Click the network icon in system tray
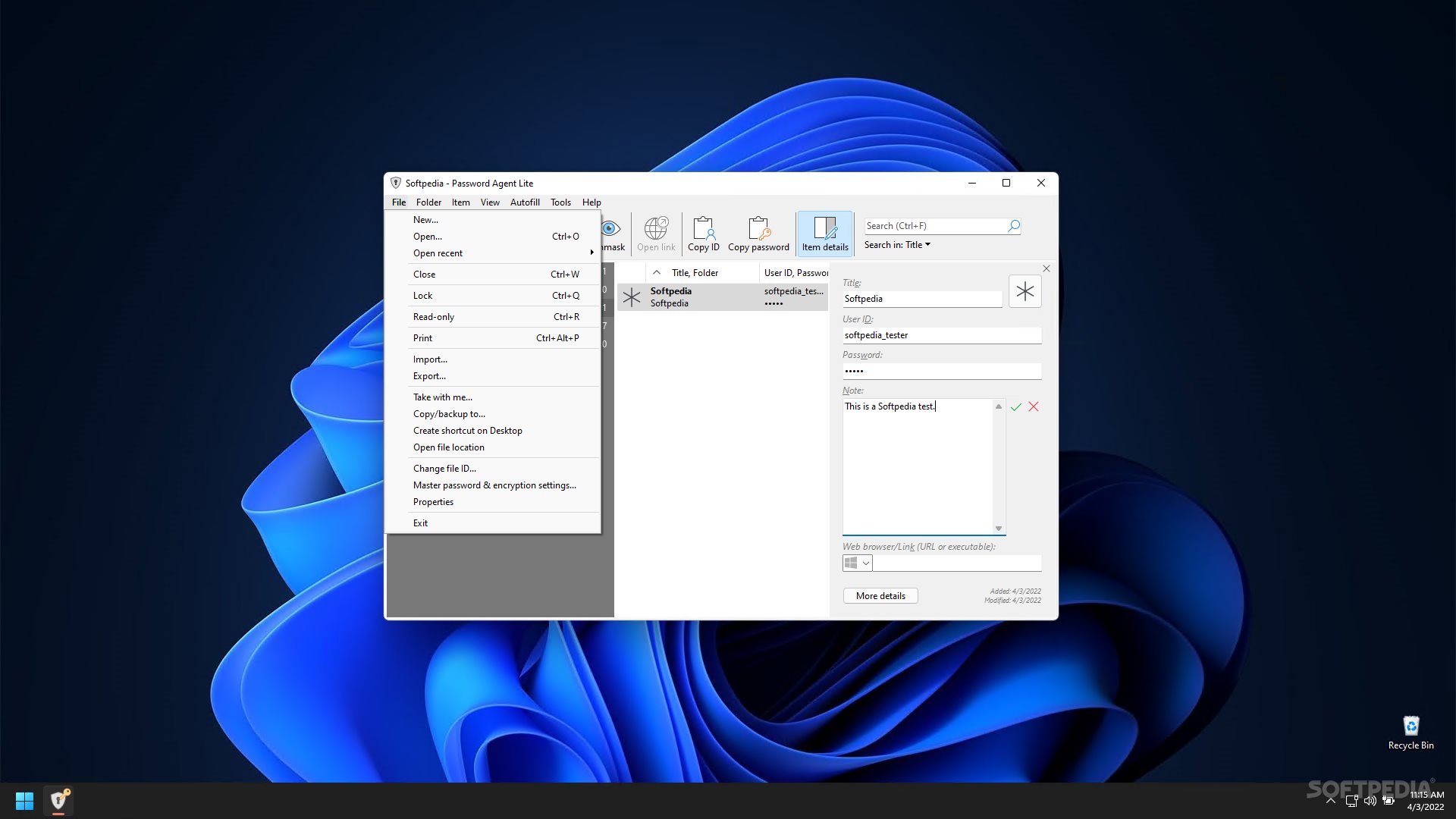The height and width of the screenshot is (819, 1456). (x=1351, y=801)
